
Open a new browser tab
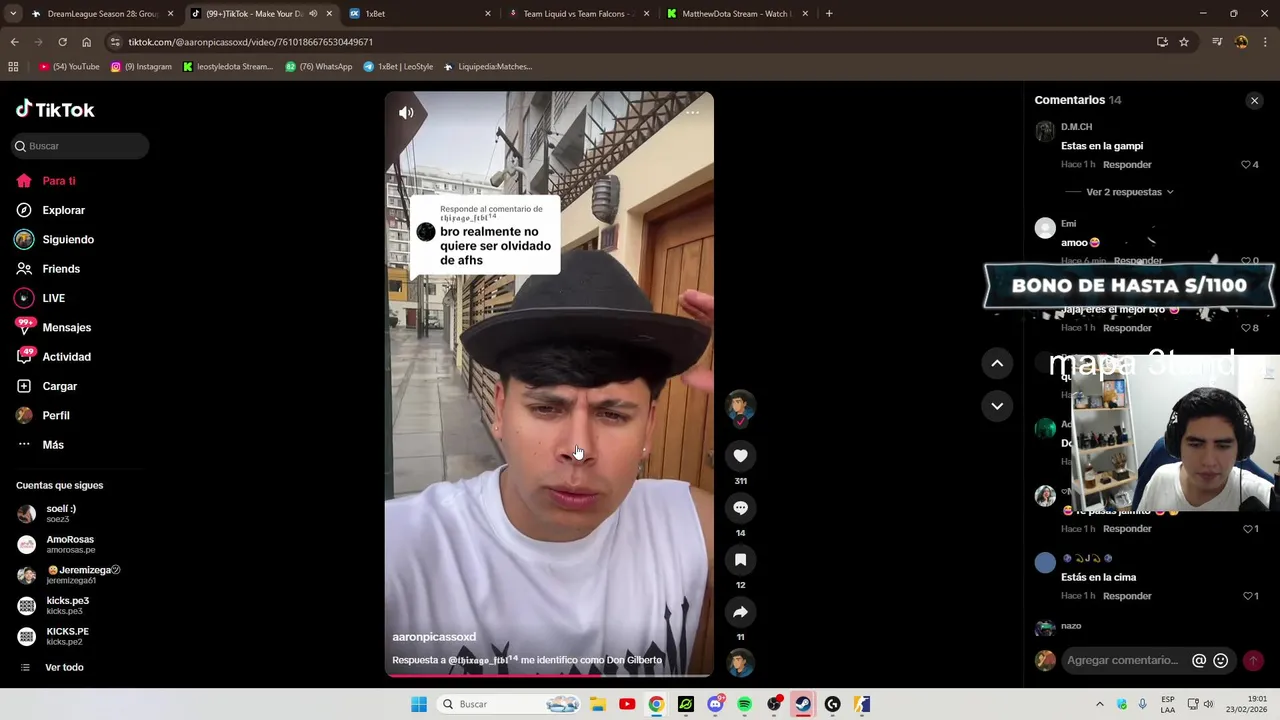click(829, 14)
